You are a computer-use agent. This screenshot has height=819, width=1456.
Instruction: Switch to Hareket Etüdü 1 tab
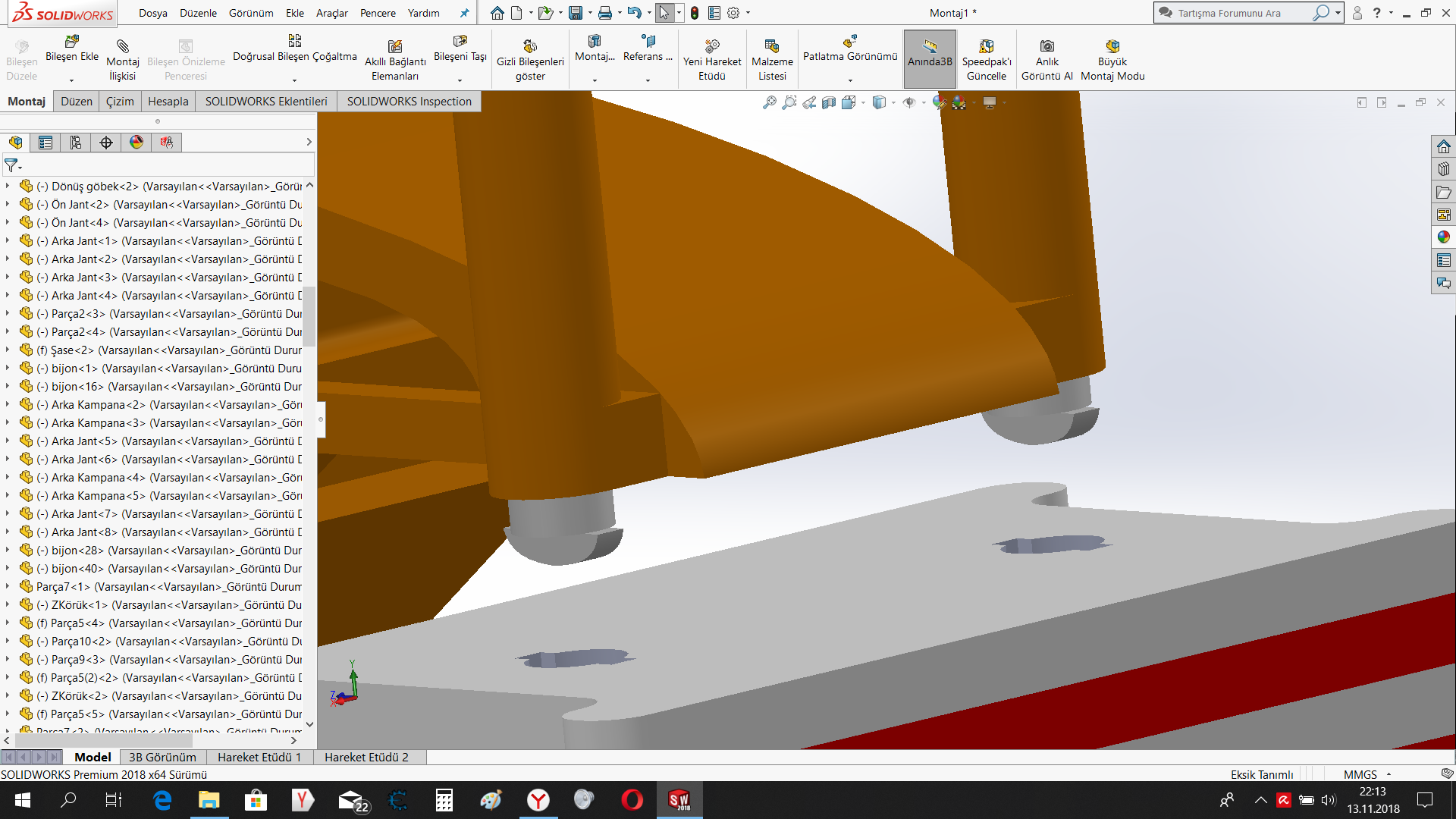point(259,757)
